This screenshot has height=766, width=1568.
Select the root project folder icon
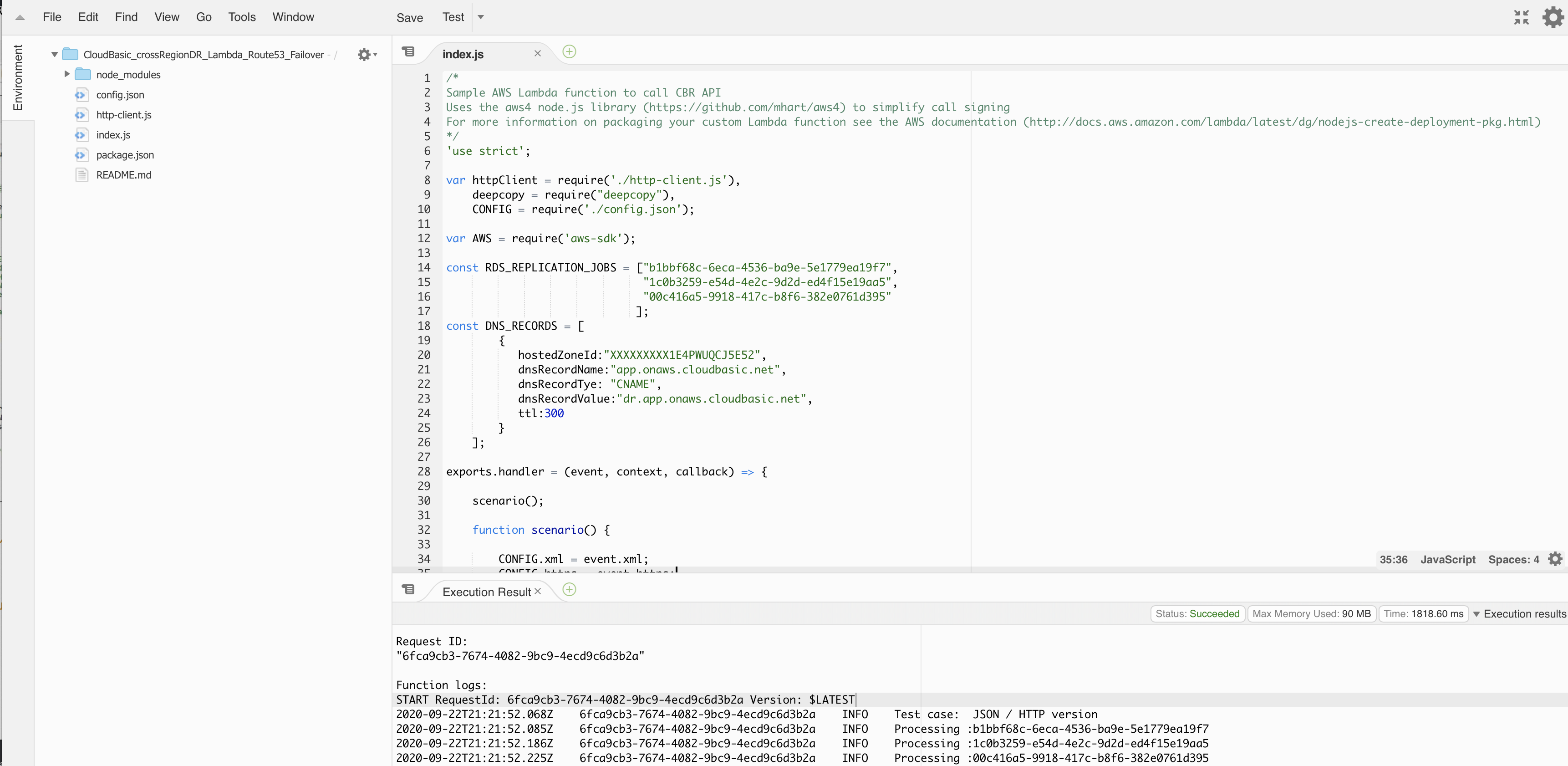point(71,54)
